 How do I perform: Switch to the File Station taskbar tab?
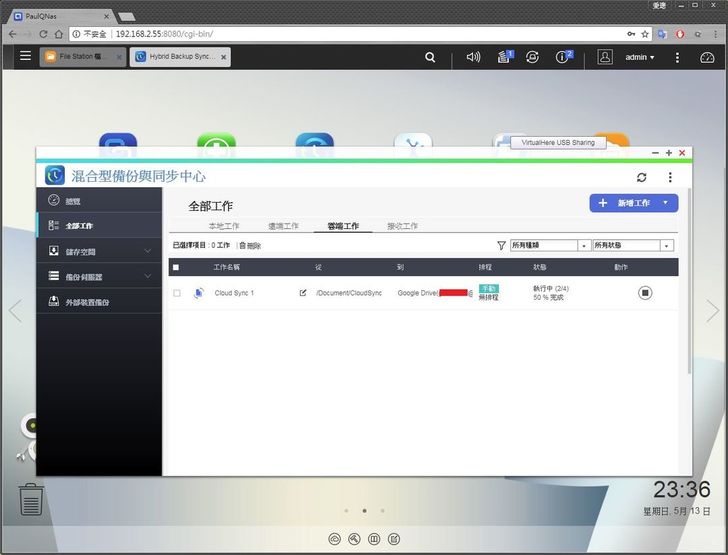pos(82,57)
